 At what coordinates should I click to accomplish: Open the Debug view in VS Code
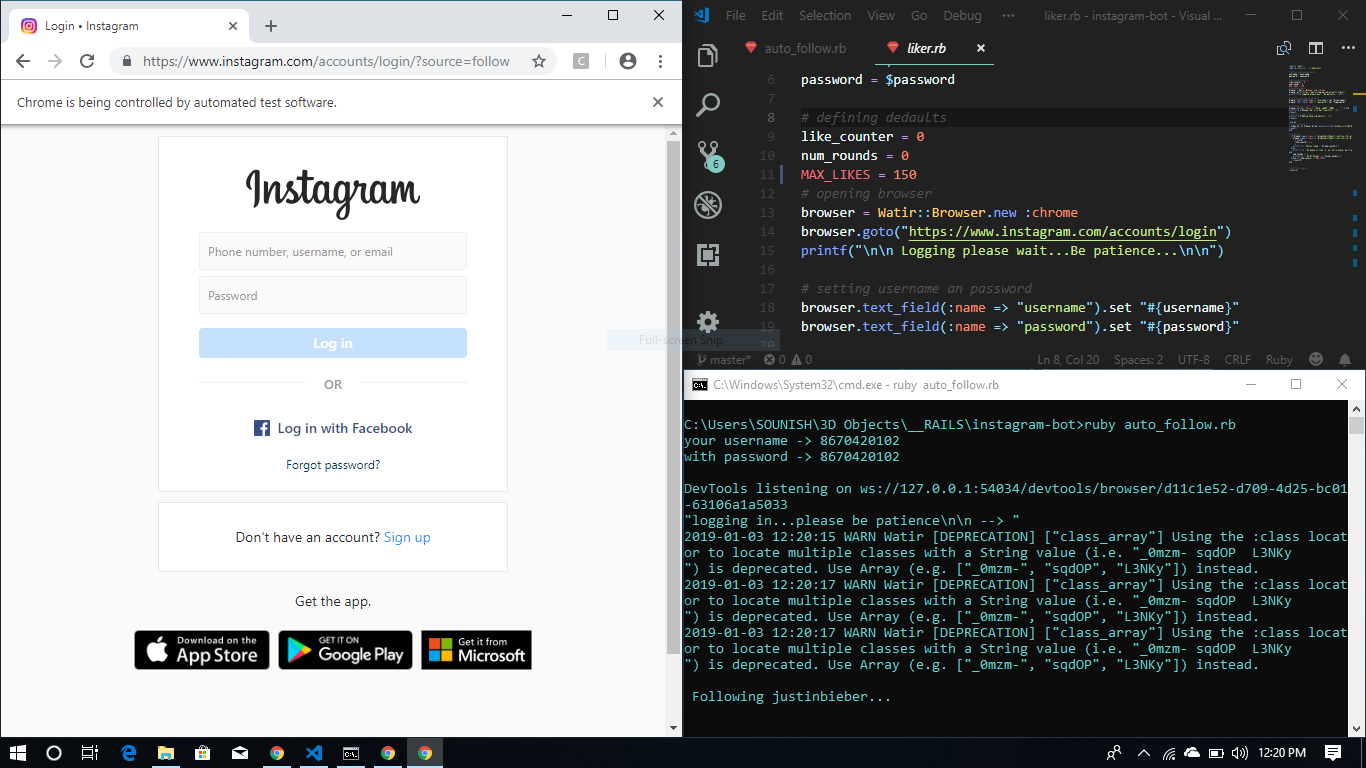708,205
